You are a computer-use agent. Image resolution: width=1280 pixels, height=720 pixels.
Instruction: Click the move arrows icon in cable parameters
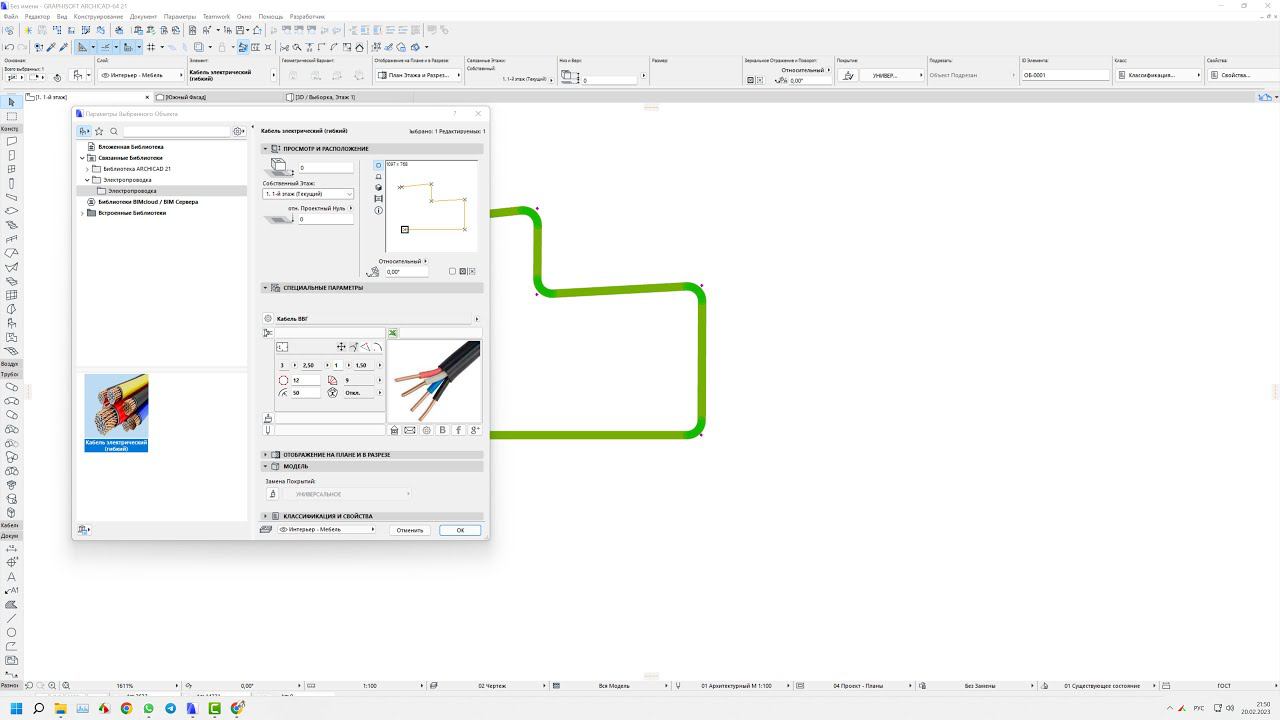coord(341,347)
